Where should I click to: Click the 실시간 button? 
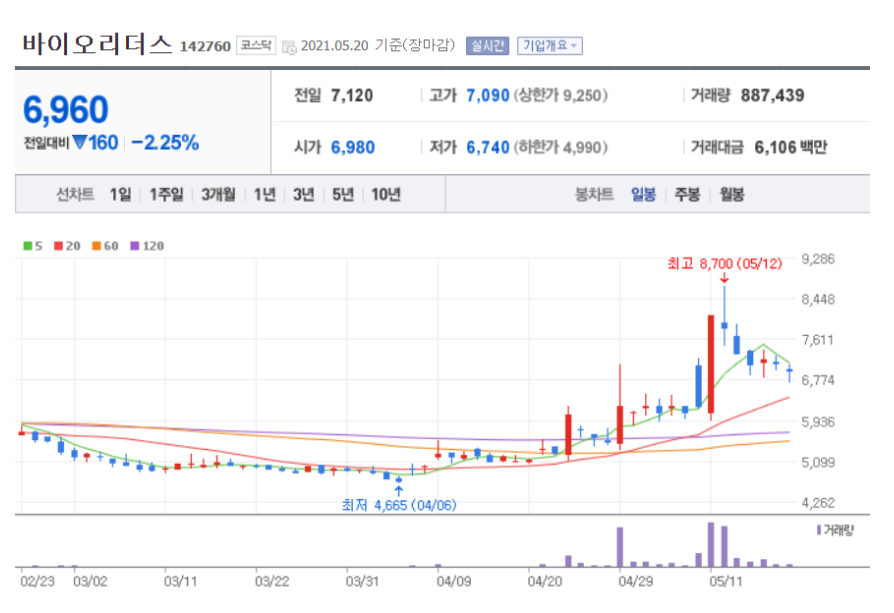(487, 46)
